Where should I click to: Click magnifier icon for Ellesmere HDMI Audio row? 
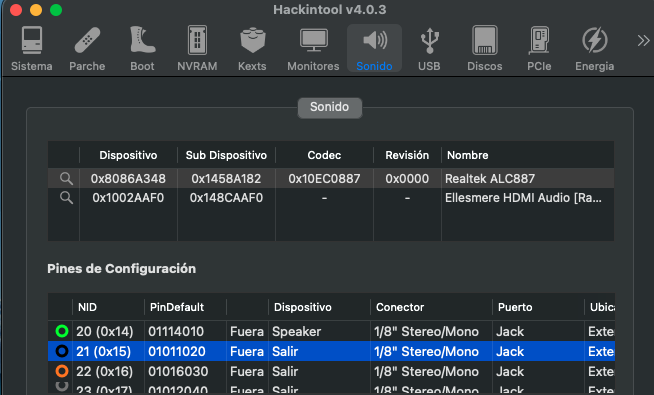click(x=66, y=197)
